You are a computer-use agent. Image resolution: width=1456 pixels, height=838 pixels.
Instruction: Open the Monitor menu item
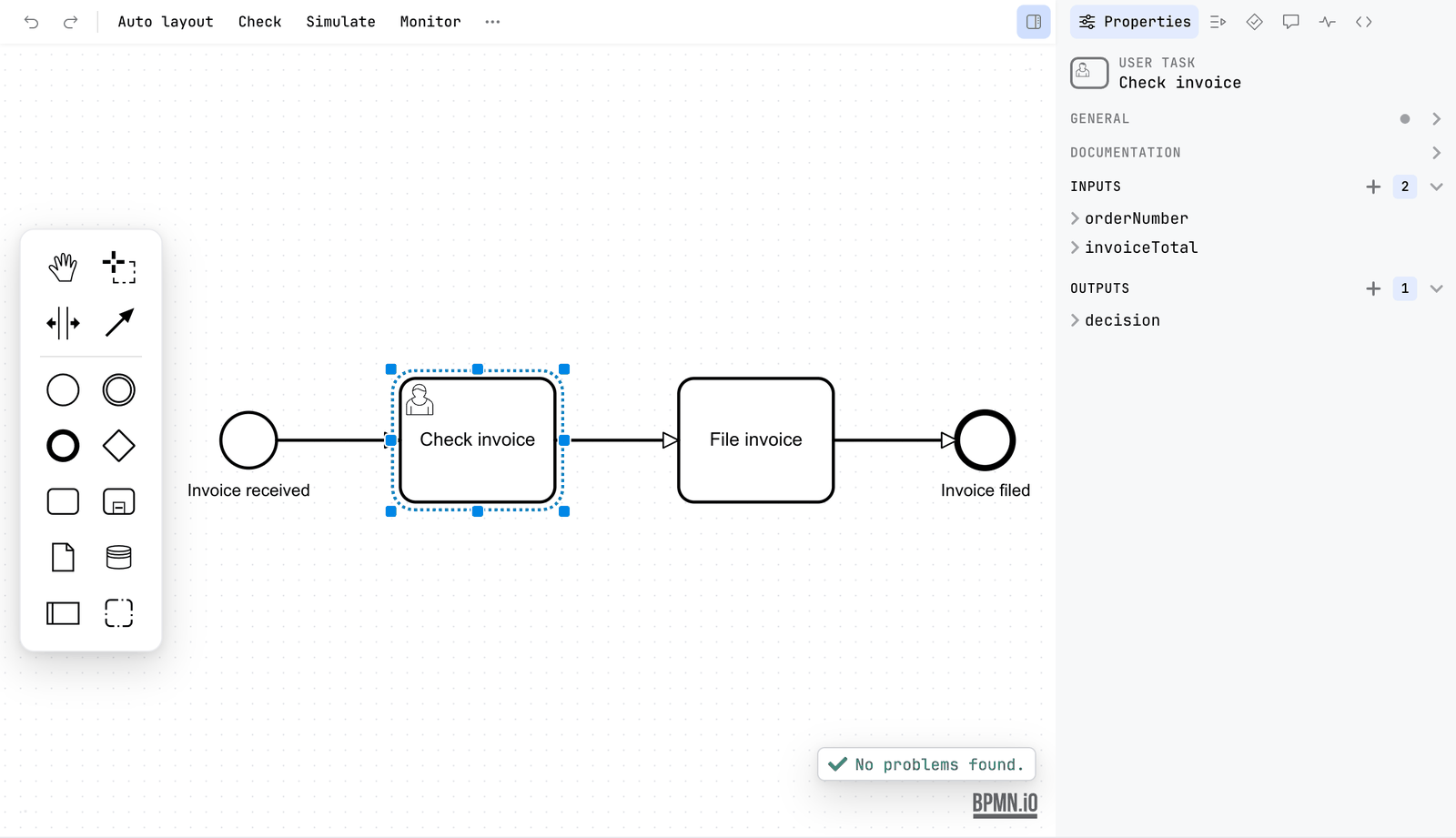tap(430, 22)
